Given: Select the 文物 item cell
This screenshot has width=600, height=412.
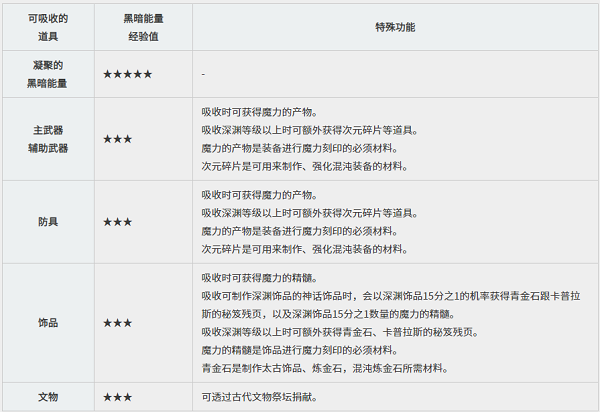Looking at the screenshot, I should coord(48,397).
